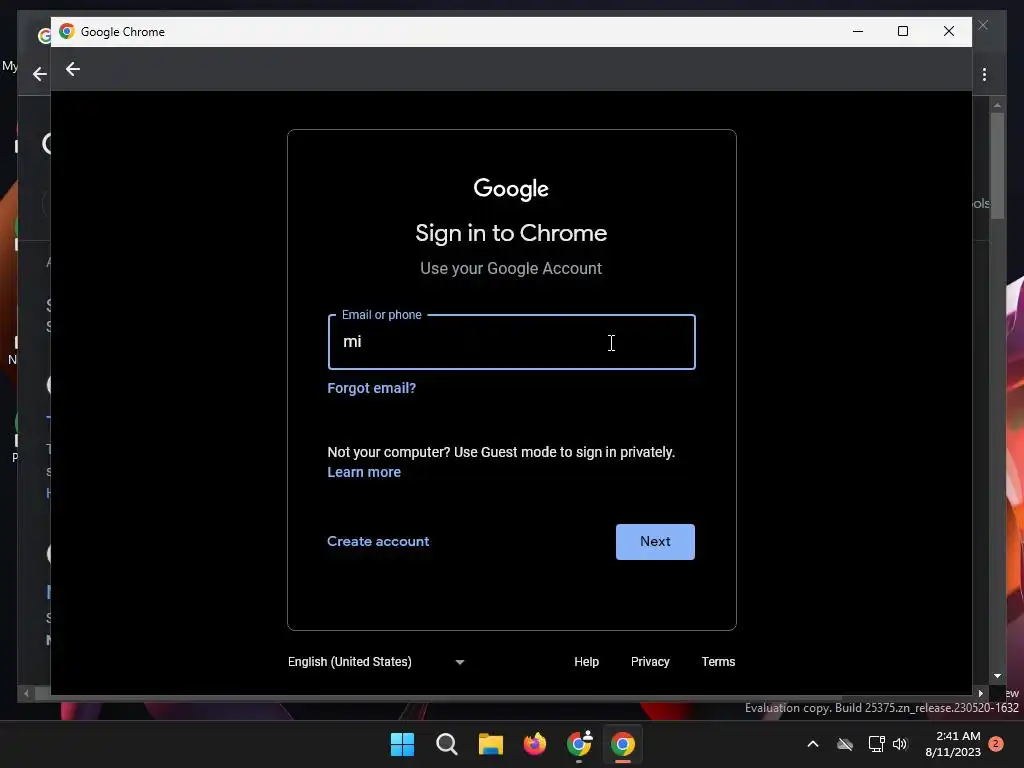Image resolution: width=1024 pixels, height=768 pixels.
Task: Open the Chrome taskbar icon with profile badge
Action: coord(579,744)
